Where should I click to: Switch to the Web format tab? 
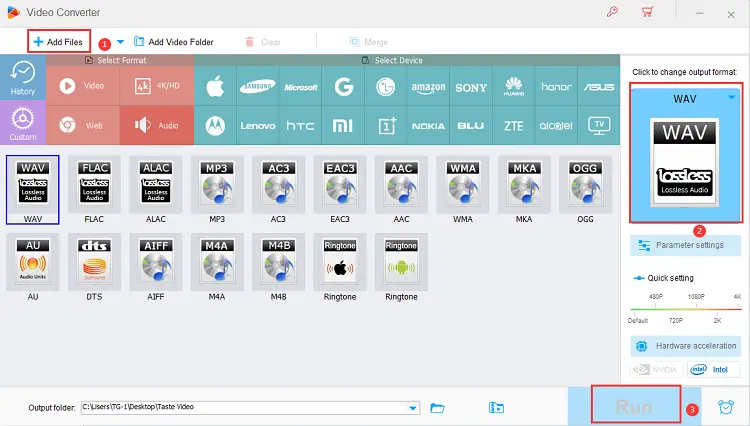pyautogui.click(x=83, y=125)
